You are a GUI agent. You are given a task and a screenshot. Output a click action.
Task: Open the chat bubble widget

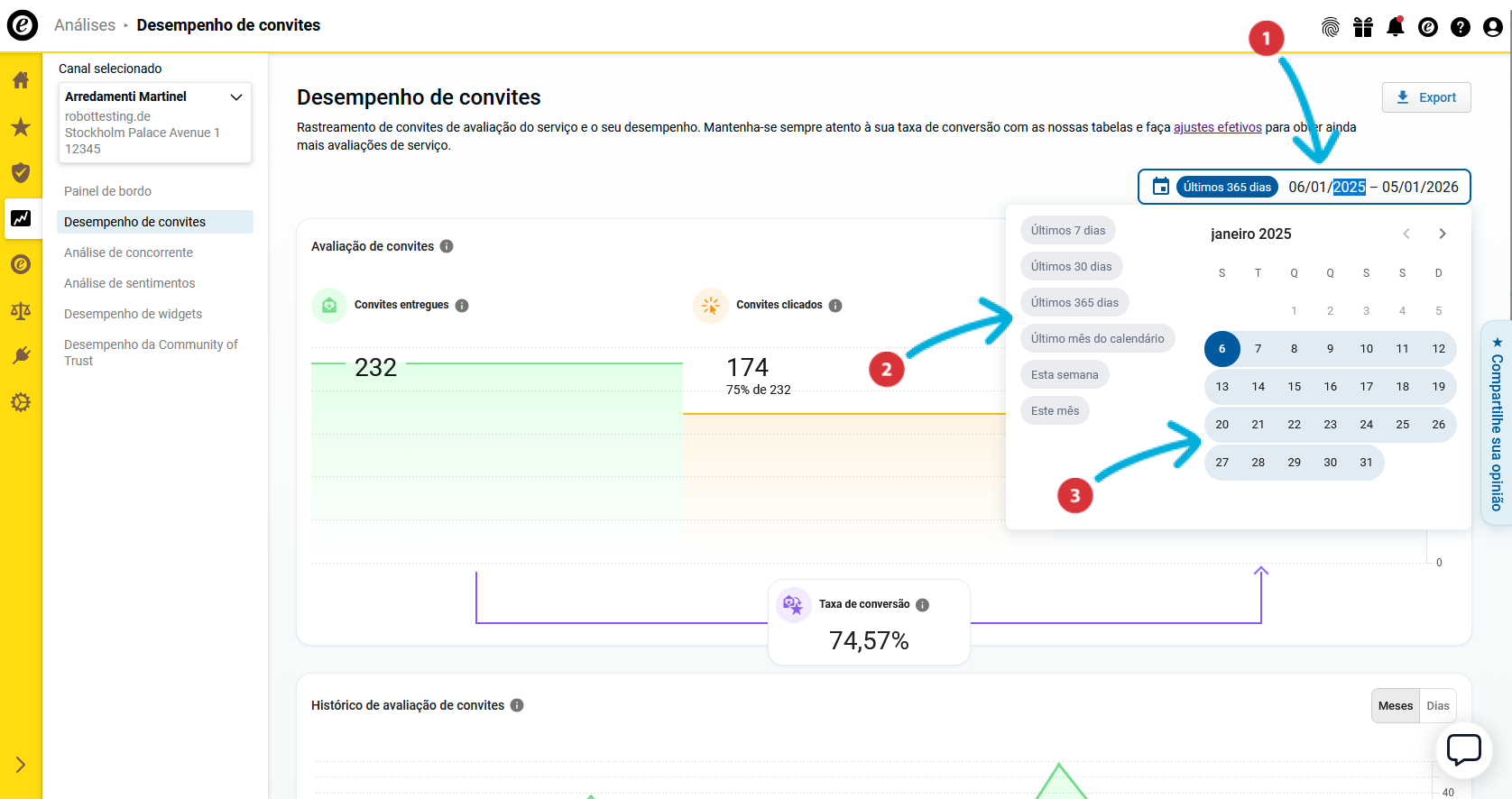coord(1463,749)
